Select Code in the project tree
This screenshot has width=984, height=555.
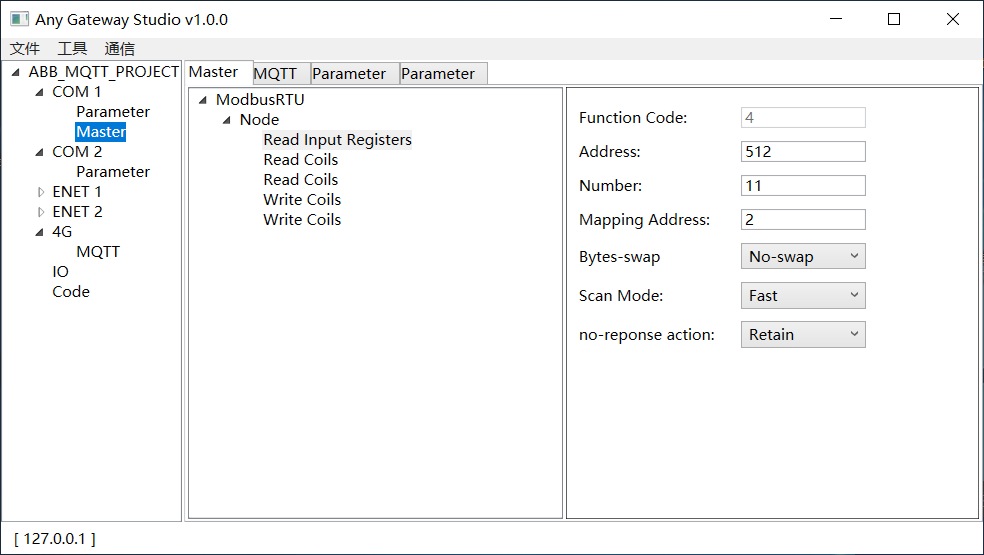pos(71,292)
